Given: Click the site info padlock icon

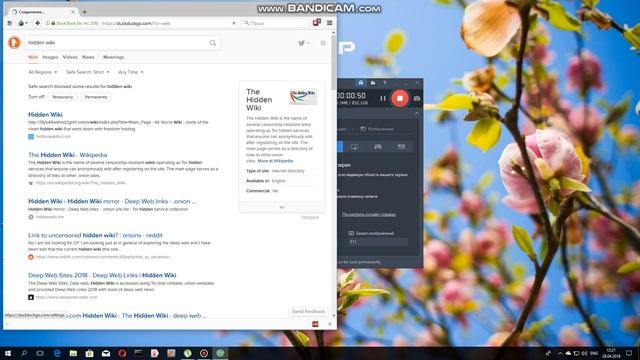Looking at the screenshot, I should 53,23.
